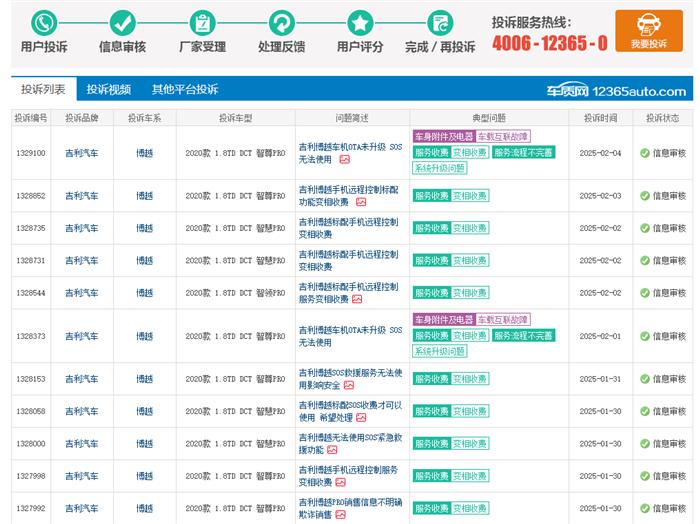This screenshot has height=524, width=700.
Task: Open 博越 series link in row 1328852
Action: pyautogui.click(x=144, y=195)
